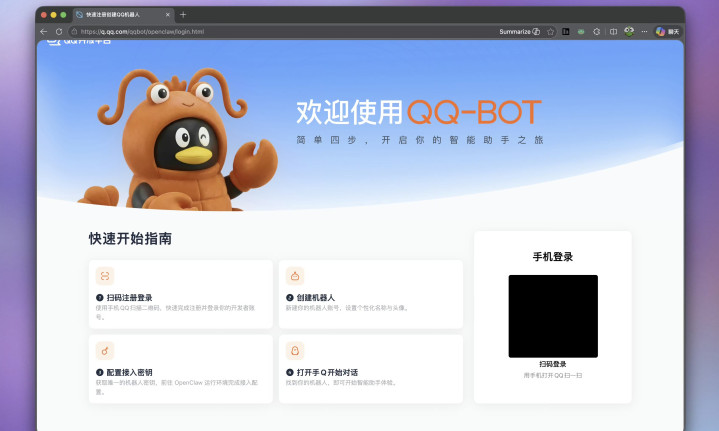The image size is (719, 431).
Task: Open the three-dot browser settings menu
Action: pos(644,32)
